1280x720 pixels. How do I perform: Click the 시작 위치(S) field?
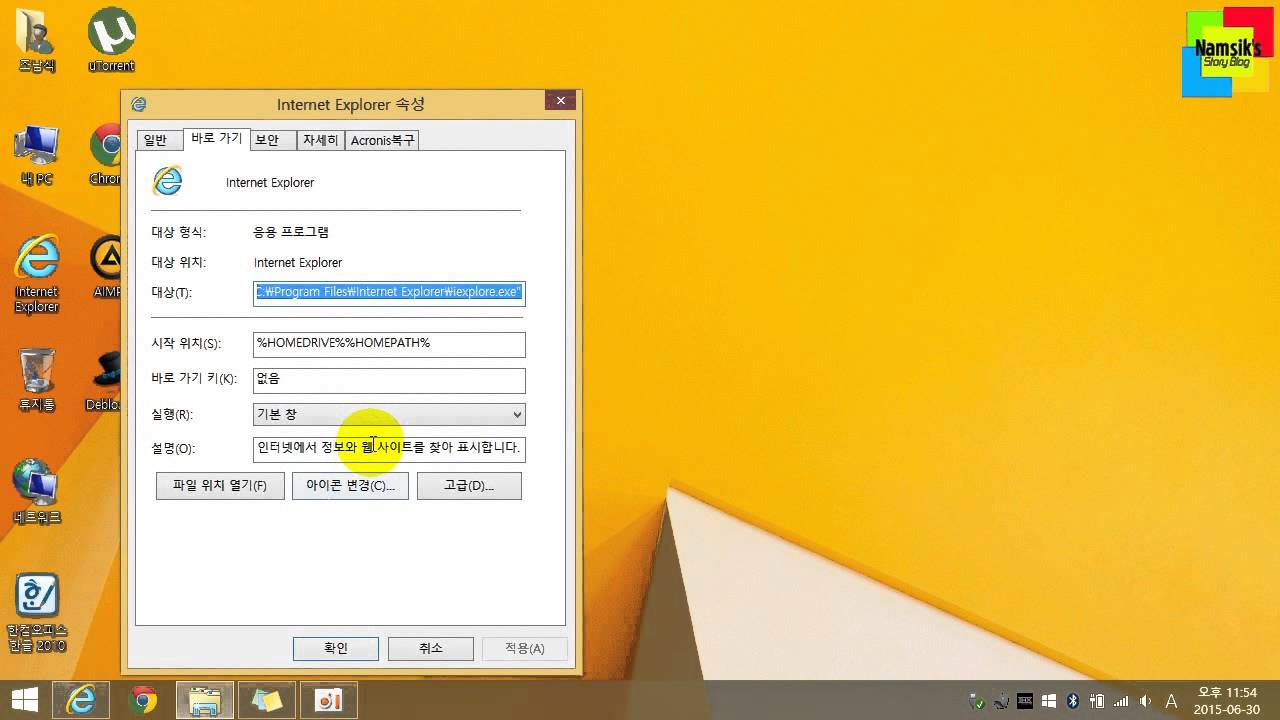point(389,344)
